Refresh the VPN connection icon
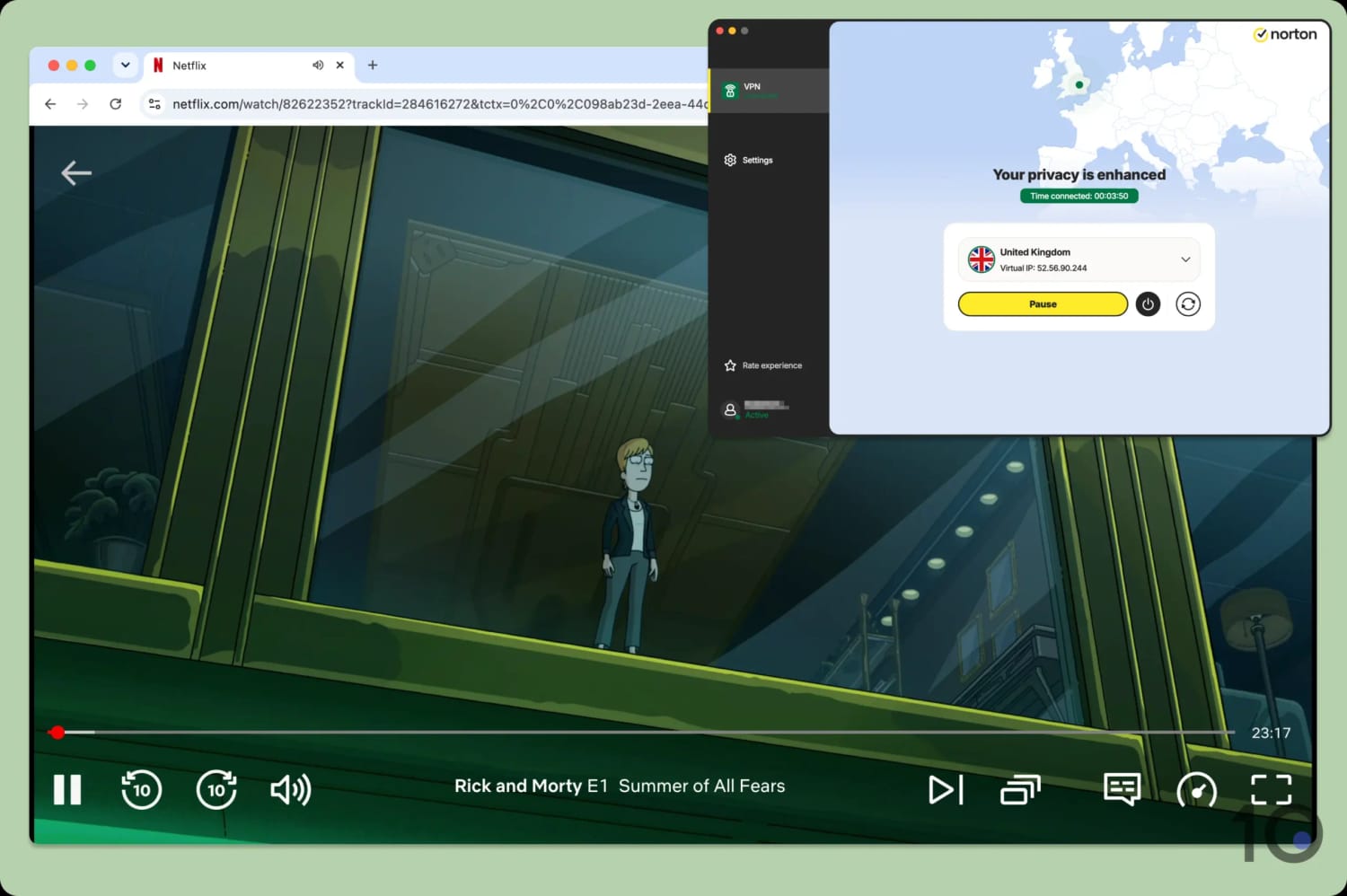 pyautogui.click(x=1188, y=304)
